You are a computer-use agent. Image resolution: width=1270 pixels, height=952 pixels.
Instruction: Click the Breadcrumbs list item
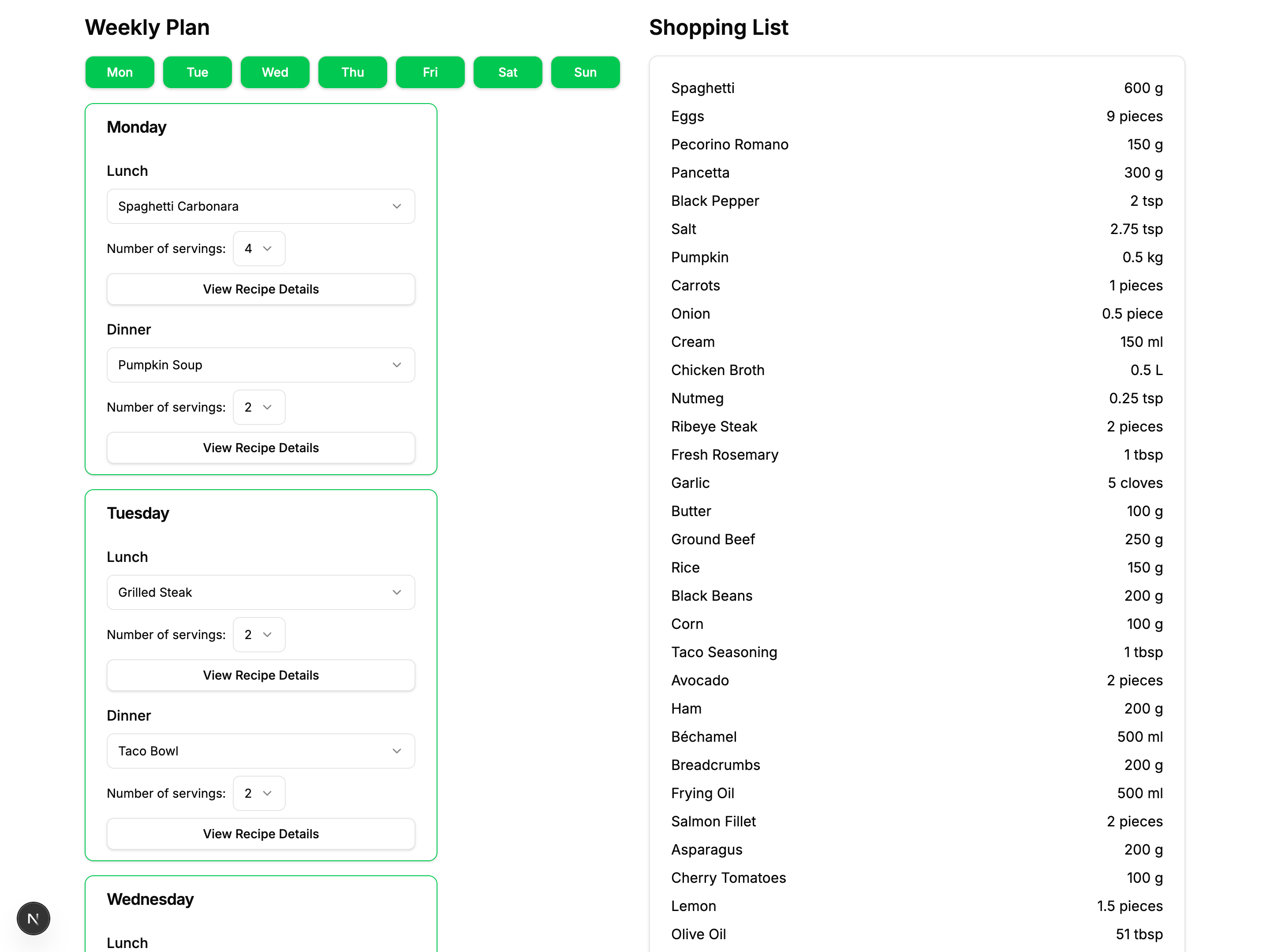(x=916, y=765)
